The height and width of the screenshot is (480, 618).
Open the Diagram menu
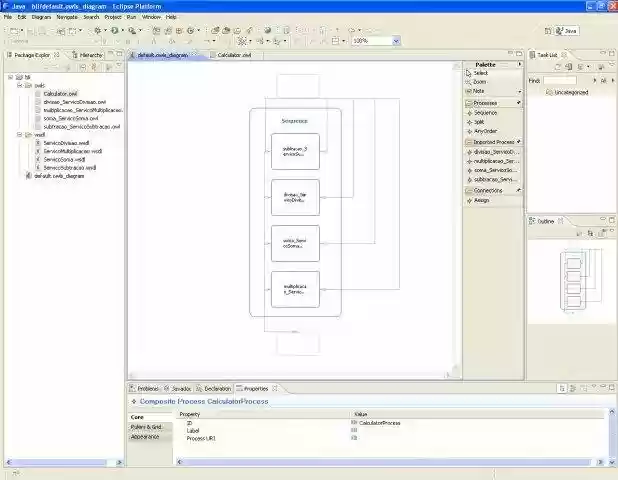click(x=41, y=17)
